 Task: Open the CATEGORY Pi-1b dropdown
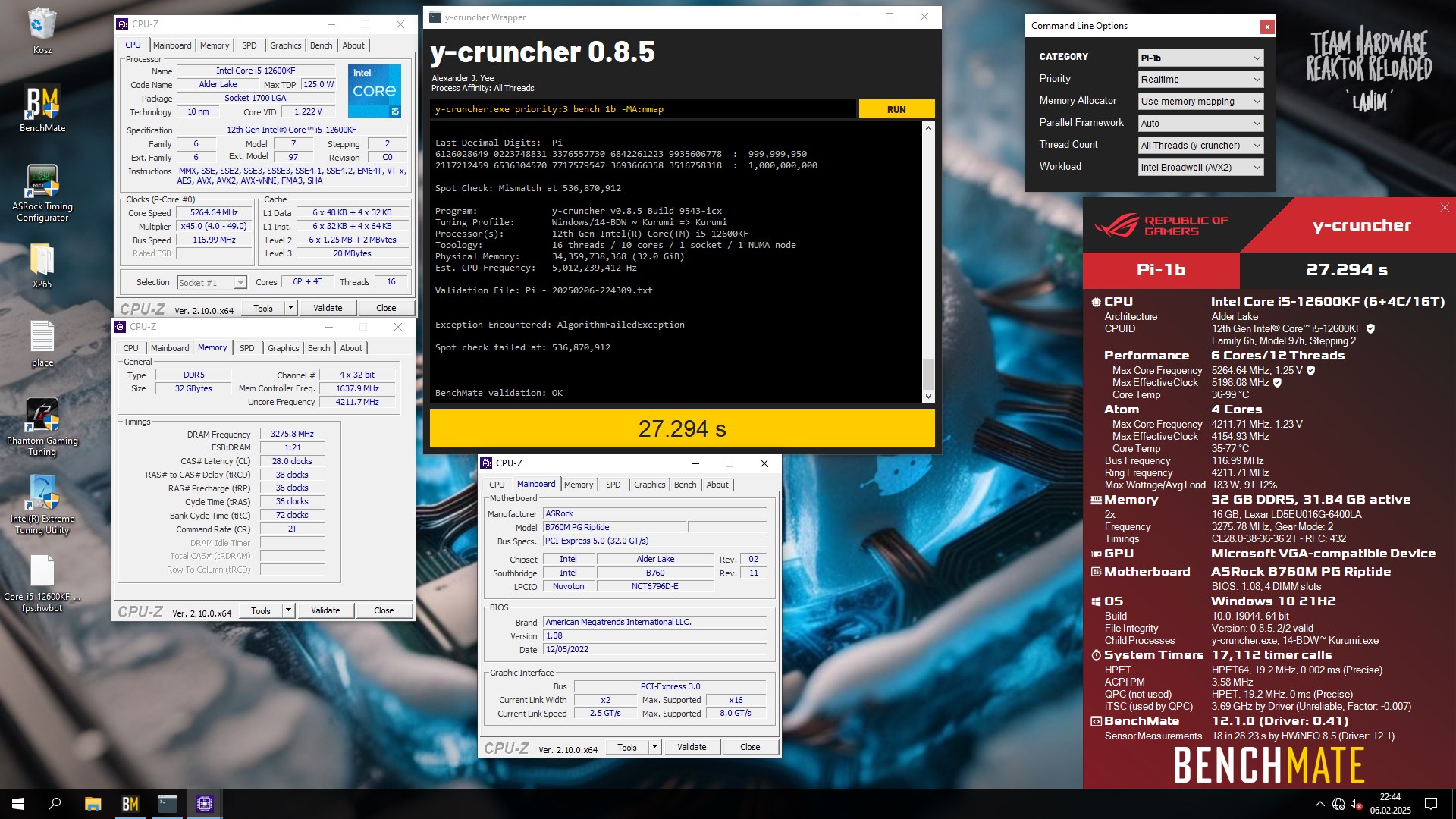(1200, 58)
